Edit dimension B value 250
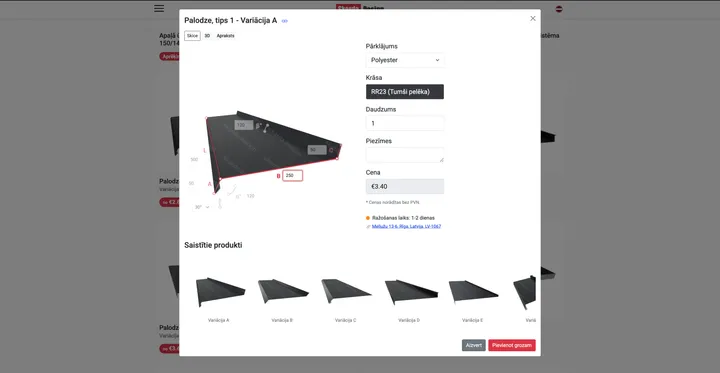The image size is (720, 373). pos(292,175)
